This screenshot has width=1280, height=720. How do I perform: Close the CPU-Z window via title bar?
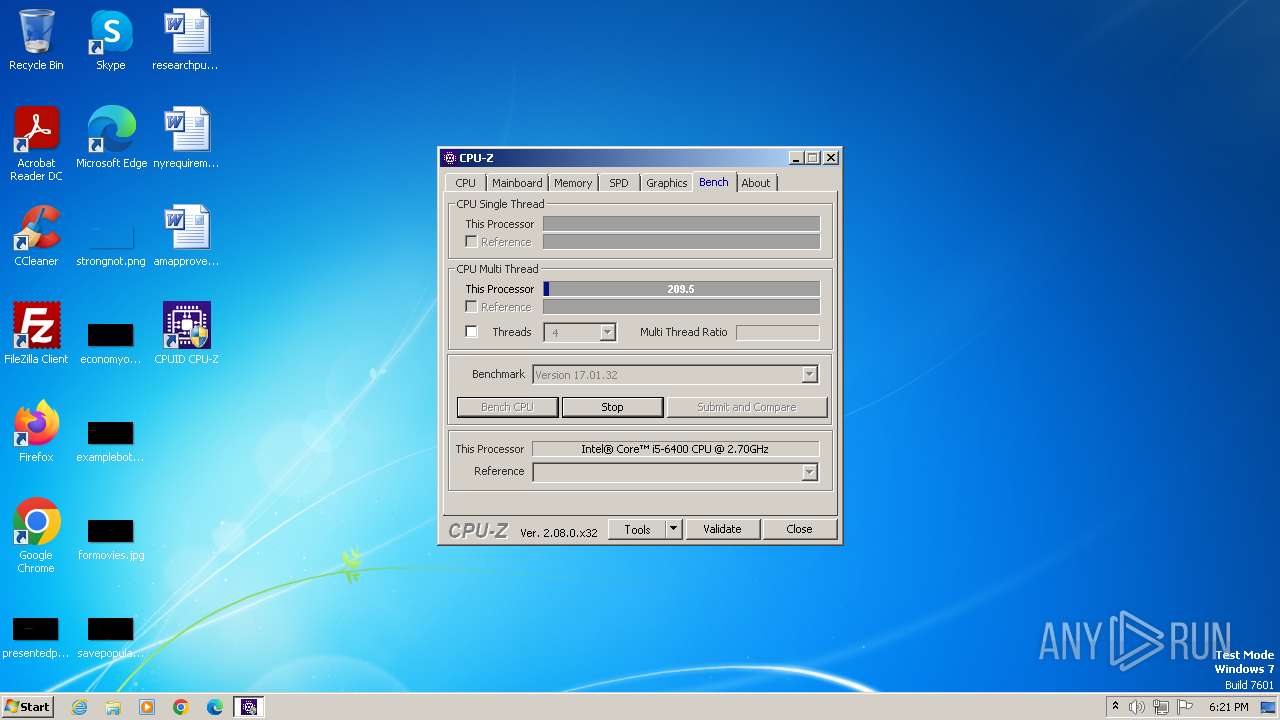click(x=831, y=158)
